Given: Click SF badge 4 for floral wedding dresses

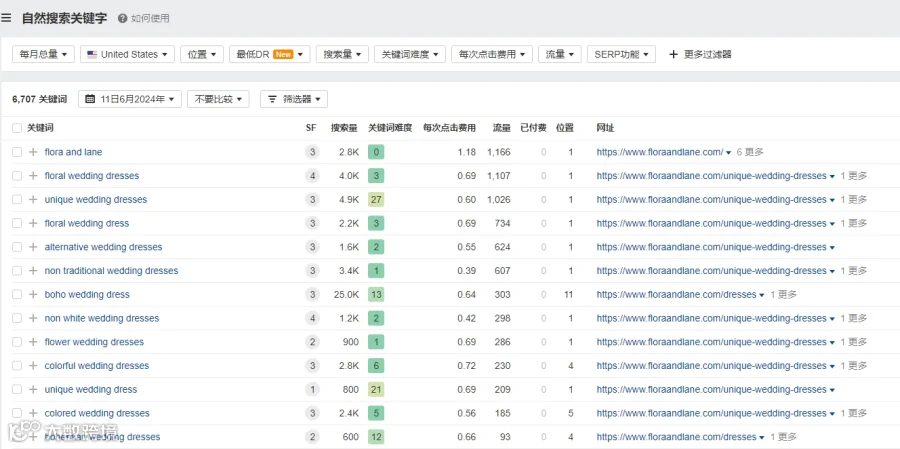Looking at the screenshot, I should pos(312,176).
